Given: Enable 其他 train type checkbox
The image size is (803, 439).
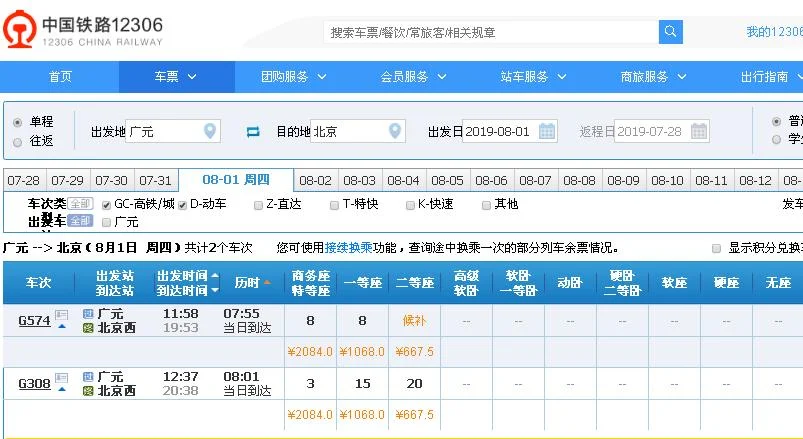Looking at the screenshot, I should point(486,205).
